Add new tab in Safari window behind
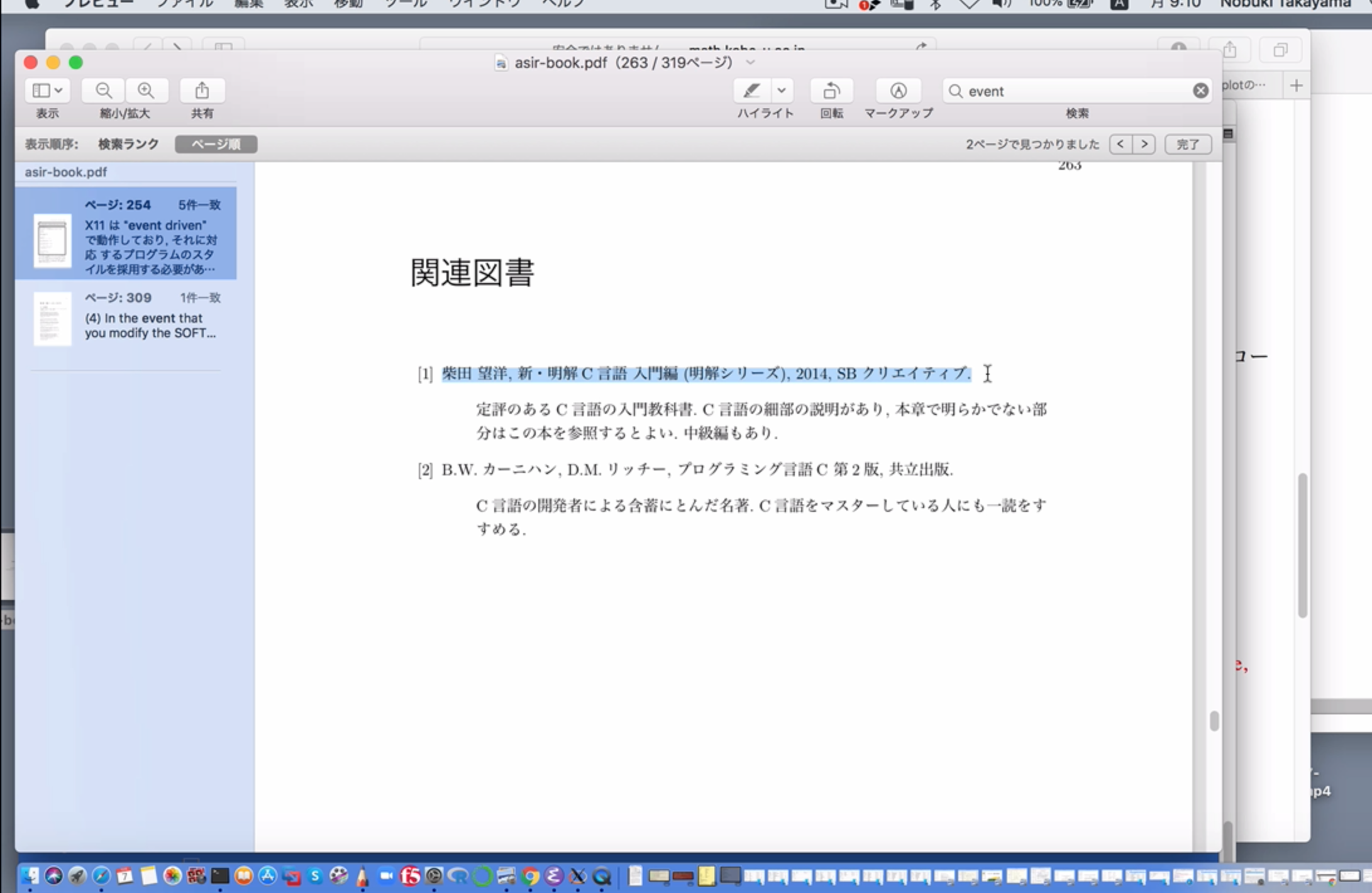This screenshot has width=1372, height=893. click(x=1296, y=86)
